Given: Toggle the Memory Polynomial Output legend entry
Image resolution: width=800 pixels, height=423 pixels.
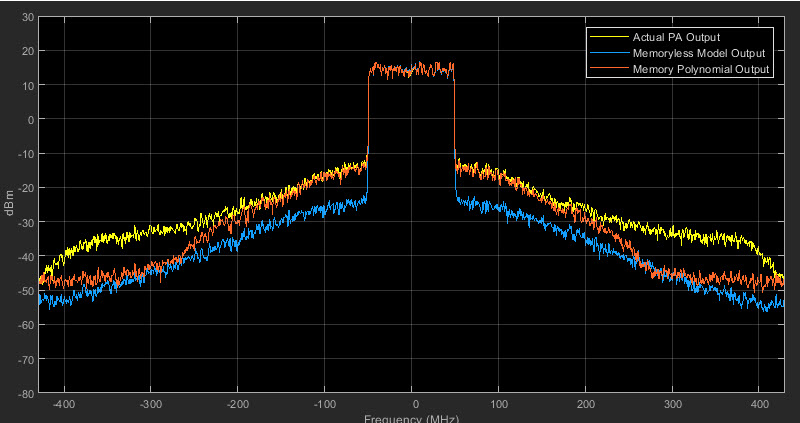Looking at the screenshot, I should (x=700, y=69).
